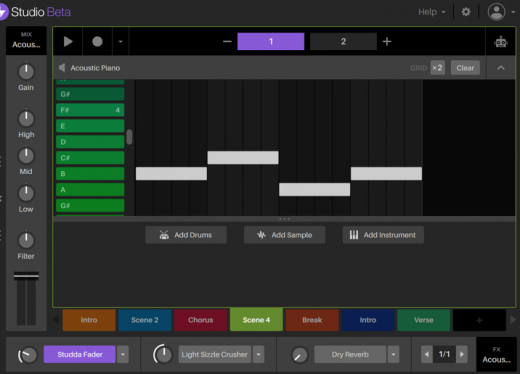Screen dimensions: 520x374
Task: Open the Help menu
Action: [432, 12]
